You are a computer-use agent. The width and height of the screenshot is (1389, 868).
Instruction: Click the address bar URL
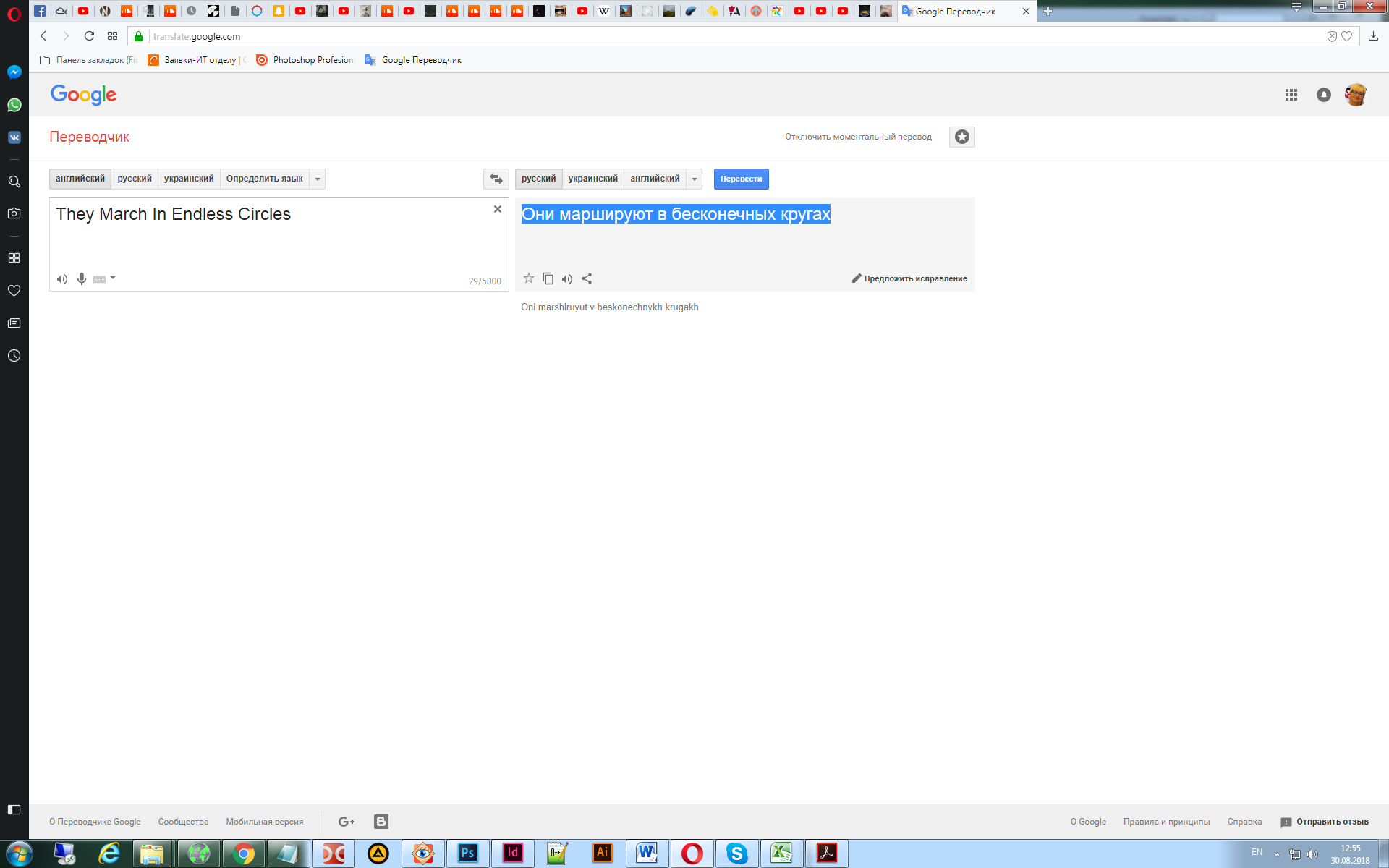[197, 36]
